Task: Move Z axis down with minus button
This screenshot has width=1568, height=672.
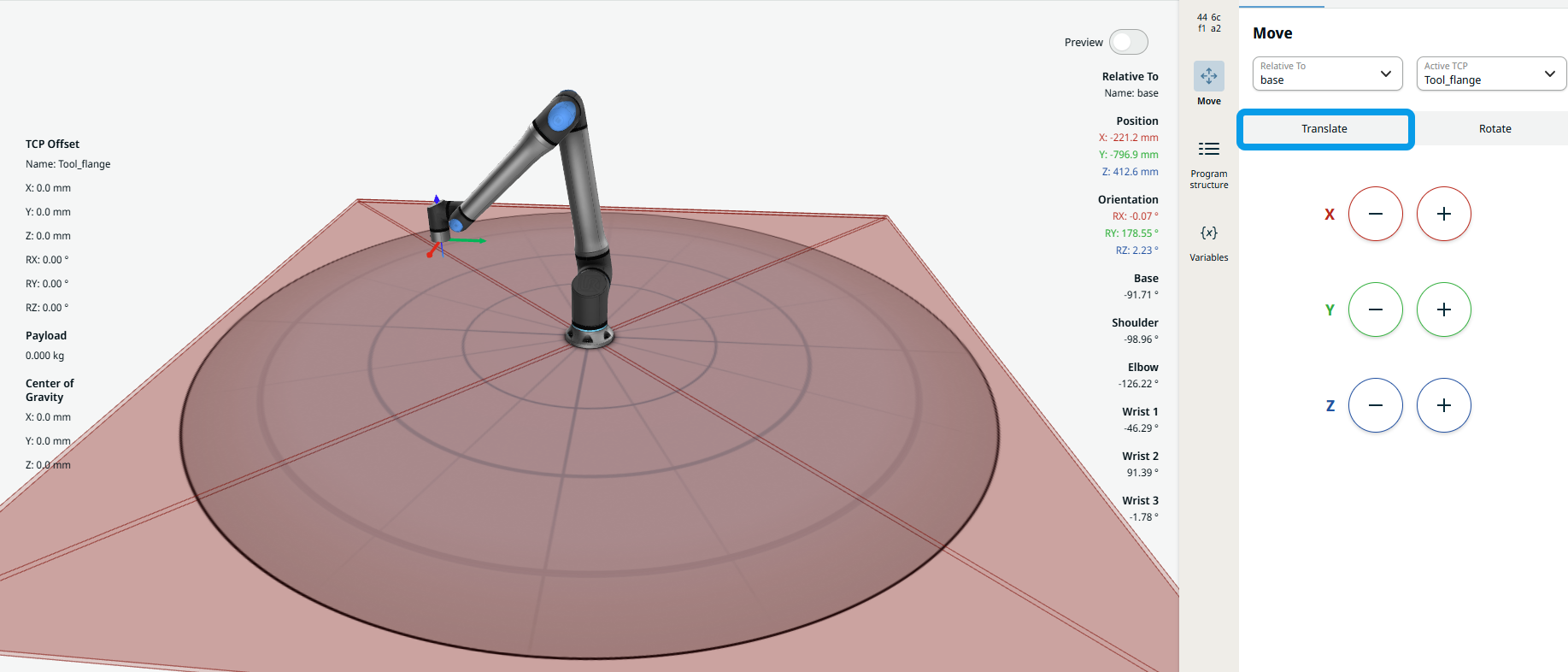Action: tap(1375, 405)
